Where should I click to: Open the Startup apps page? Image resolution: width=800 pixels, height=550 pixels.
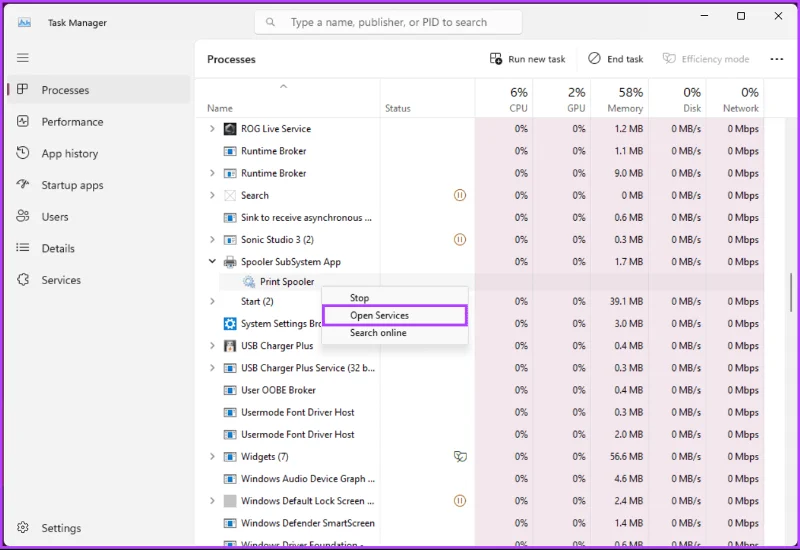tap(98, 185)
